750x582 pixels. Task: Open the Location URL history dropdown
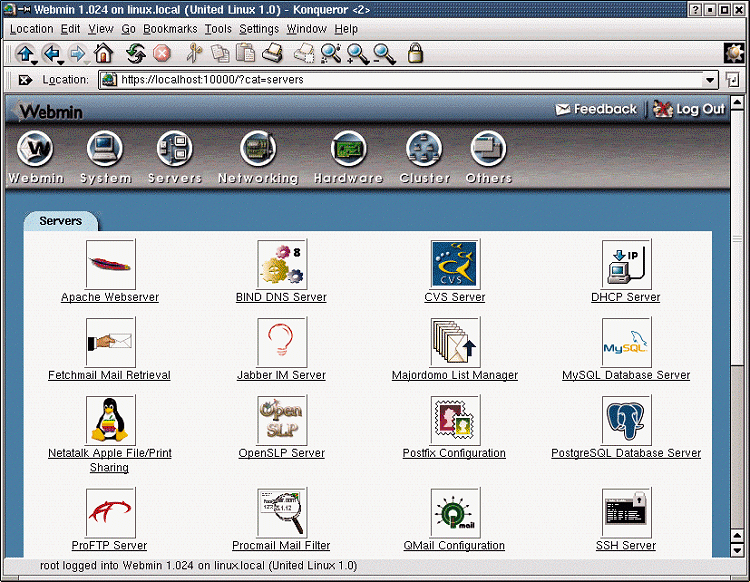coord(710,80)
